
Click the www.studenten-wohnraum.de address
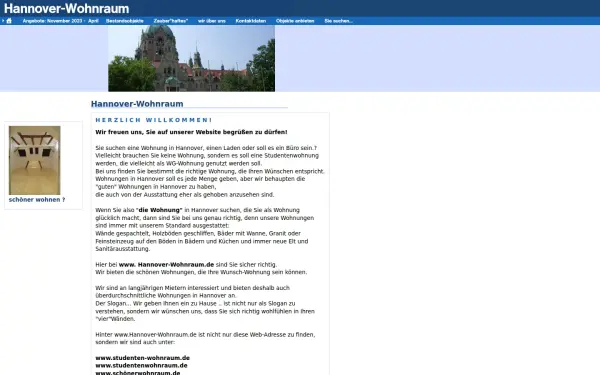[x=142, y=358]
